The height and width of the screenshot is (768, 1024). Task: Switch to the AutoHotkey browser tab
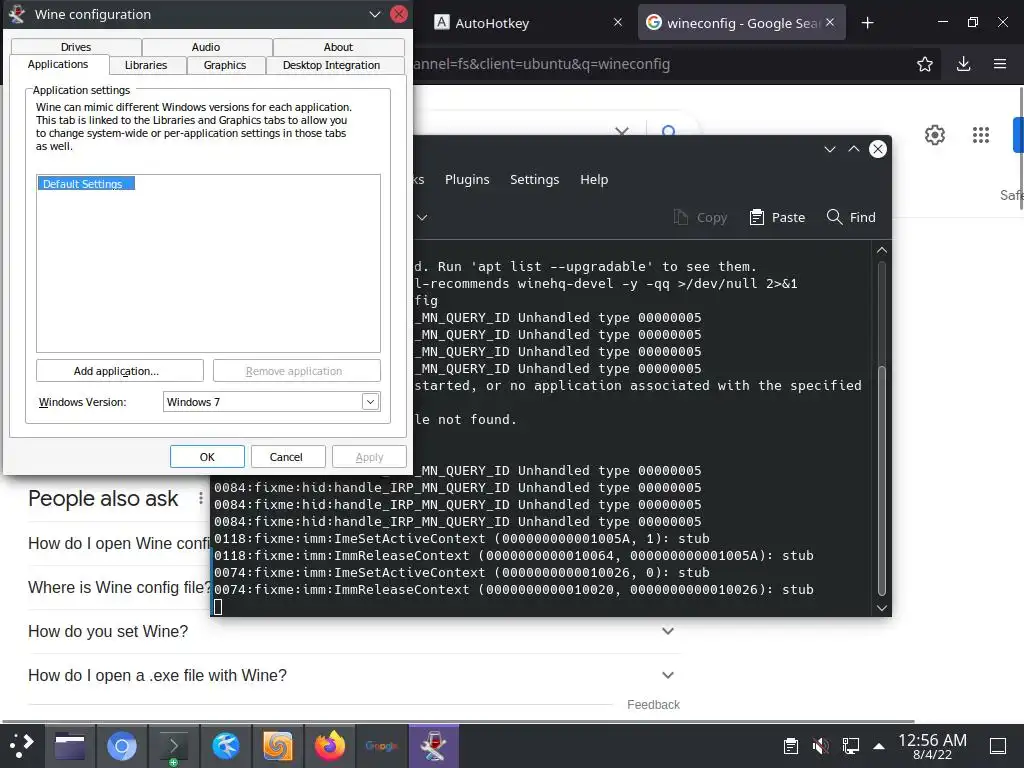[x=492, y=23]
